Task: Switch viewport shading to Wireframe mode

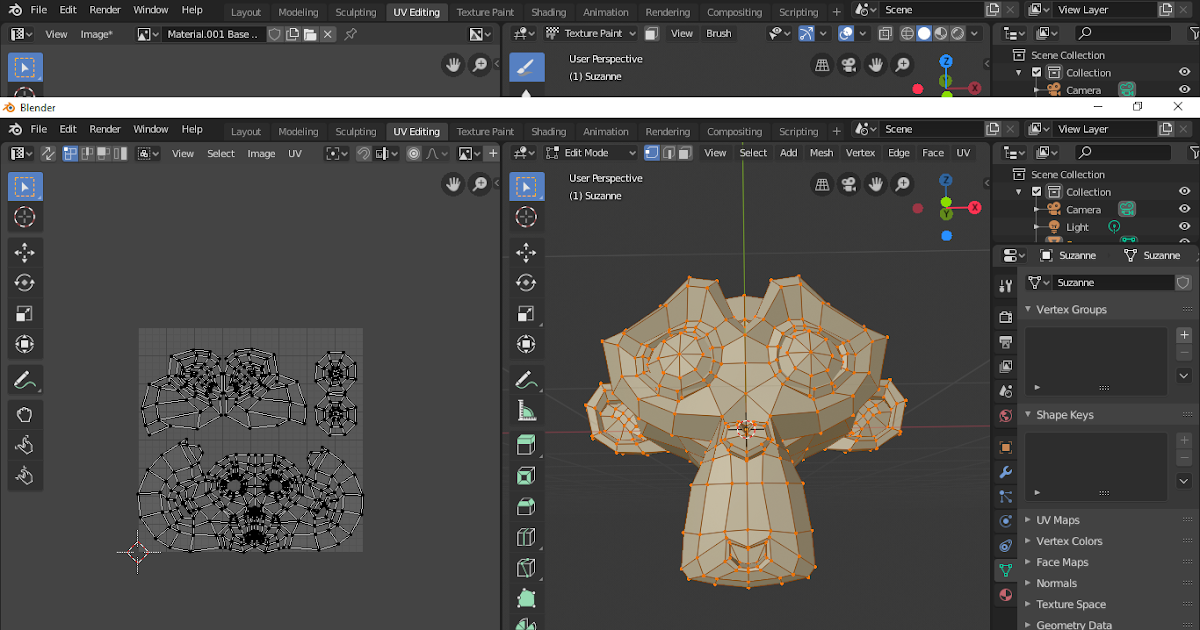Action: pyautogui.click(x=907, y=33)
